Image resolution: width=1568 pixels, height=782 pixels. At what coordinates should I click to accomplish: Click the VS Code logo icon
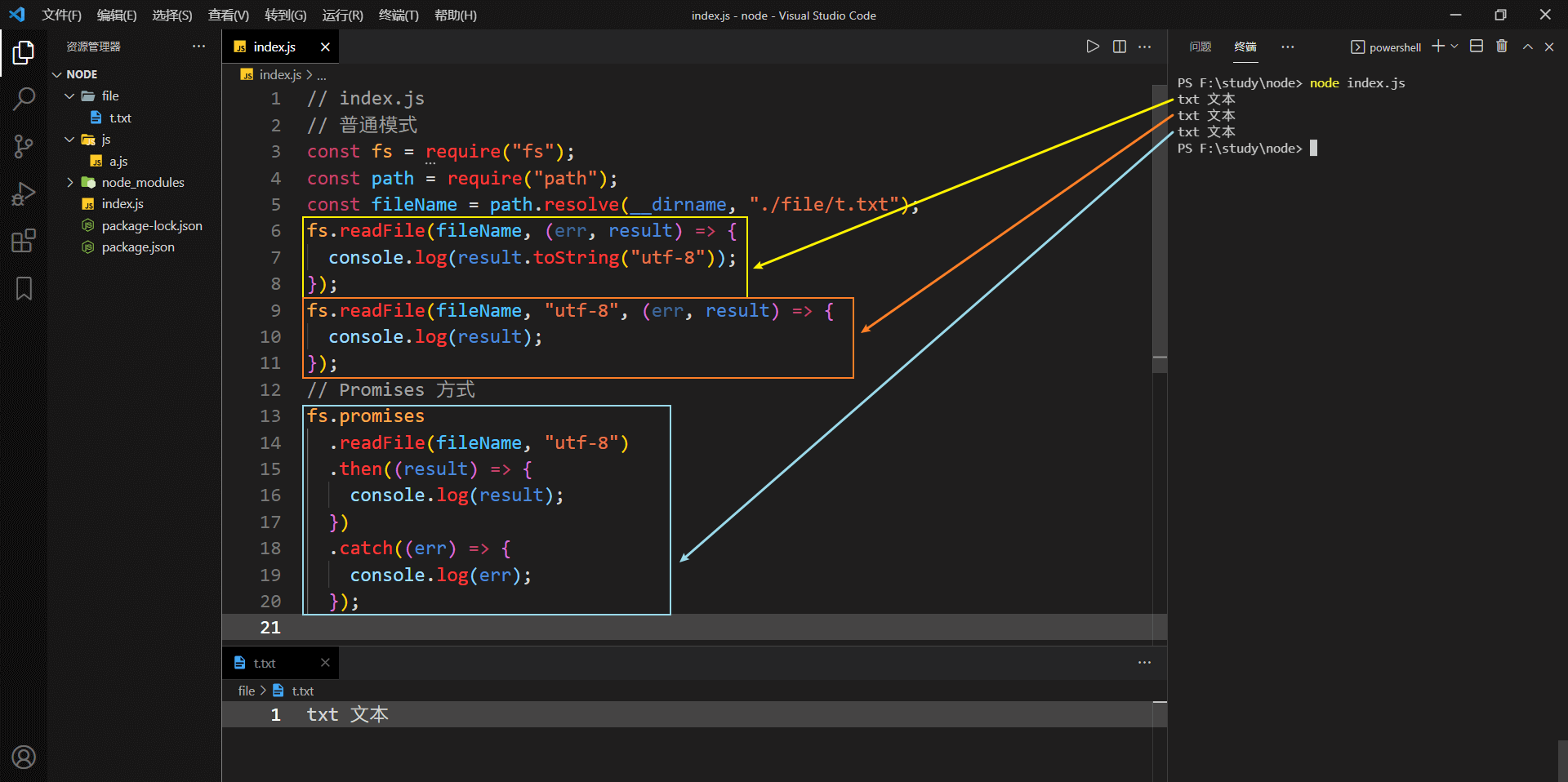click(x=17, y=15)
